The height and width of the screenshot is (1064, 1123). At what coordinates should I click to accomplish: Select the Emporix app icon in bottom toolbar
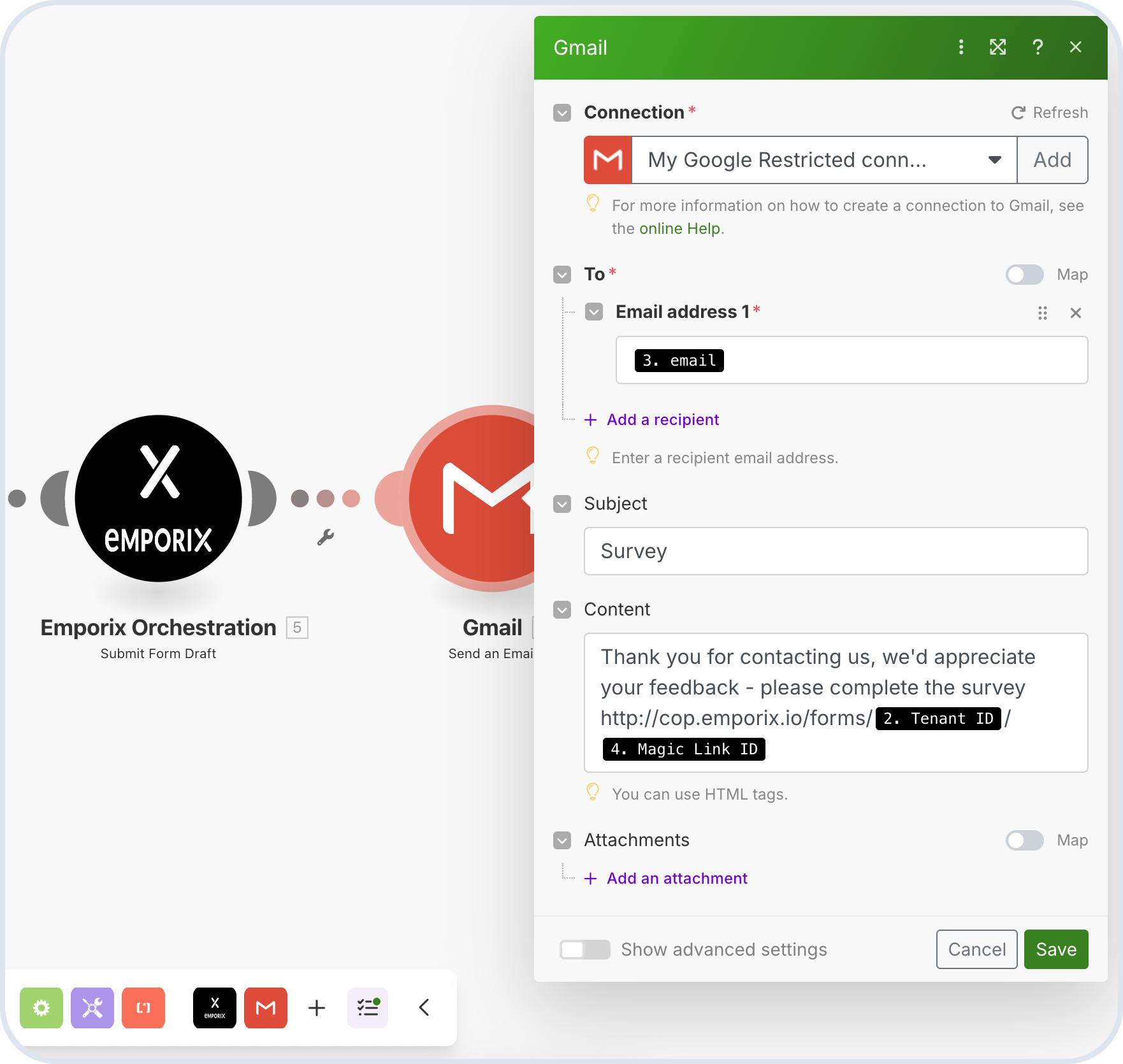[x=215, y=1008]
